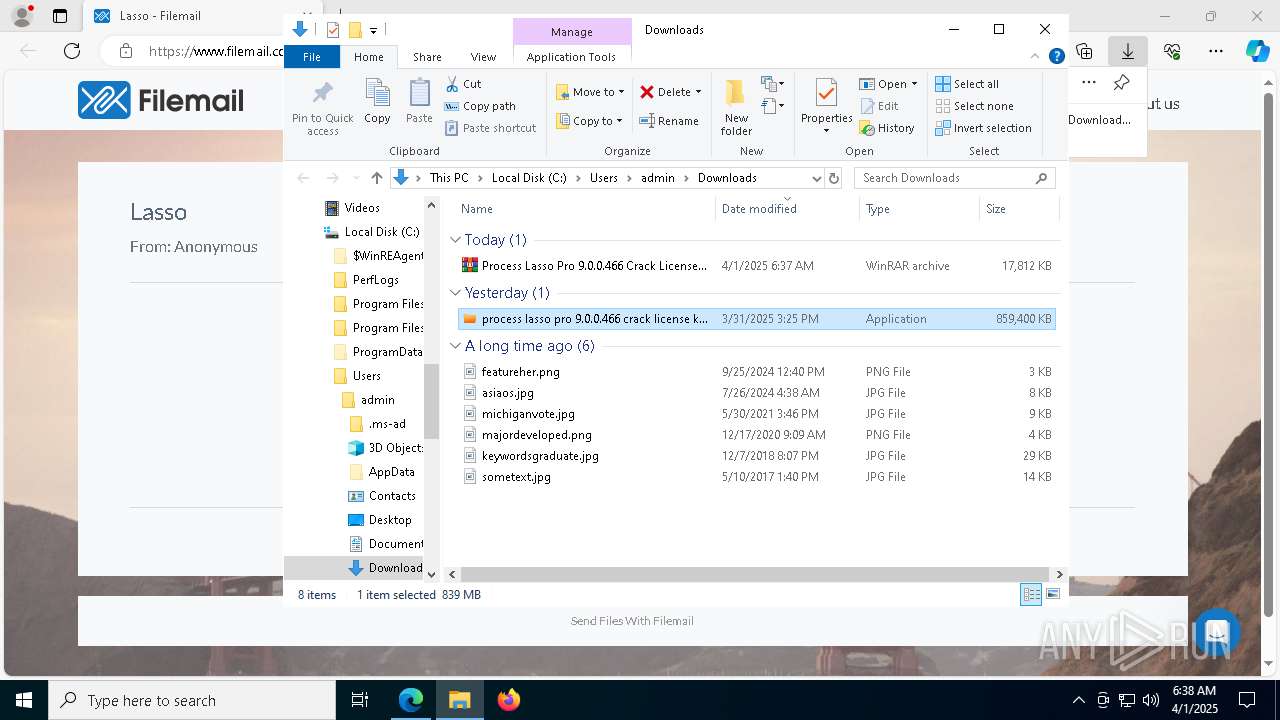Switch to Details view icon
The image size is (1280, 720).
pos(1031,595)
